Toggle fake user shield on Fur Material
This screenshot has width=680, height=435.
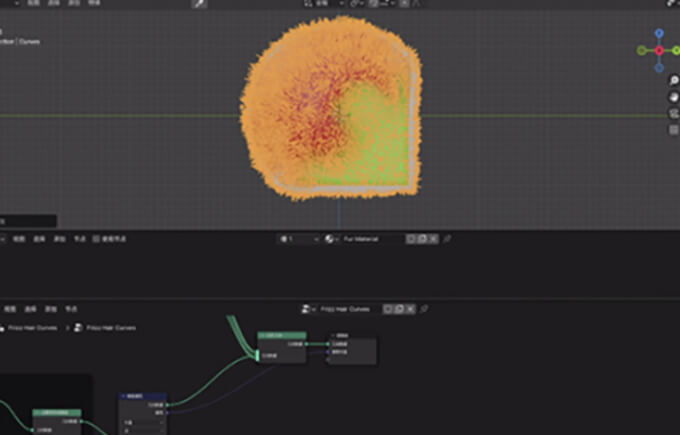(412, 239)
